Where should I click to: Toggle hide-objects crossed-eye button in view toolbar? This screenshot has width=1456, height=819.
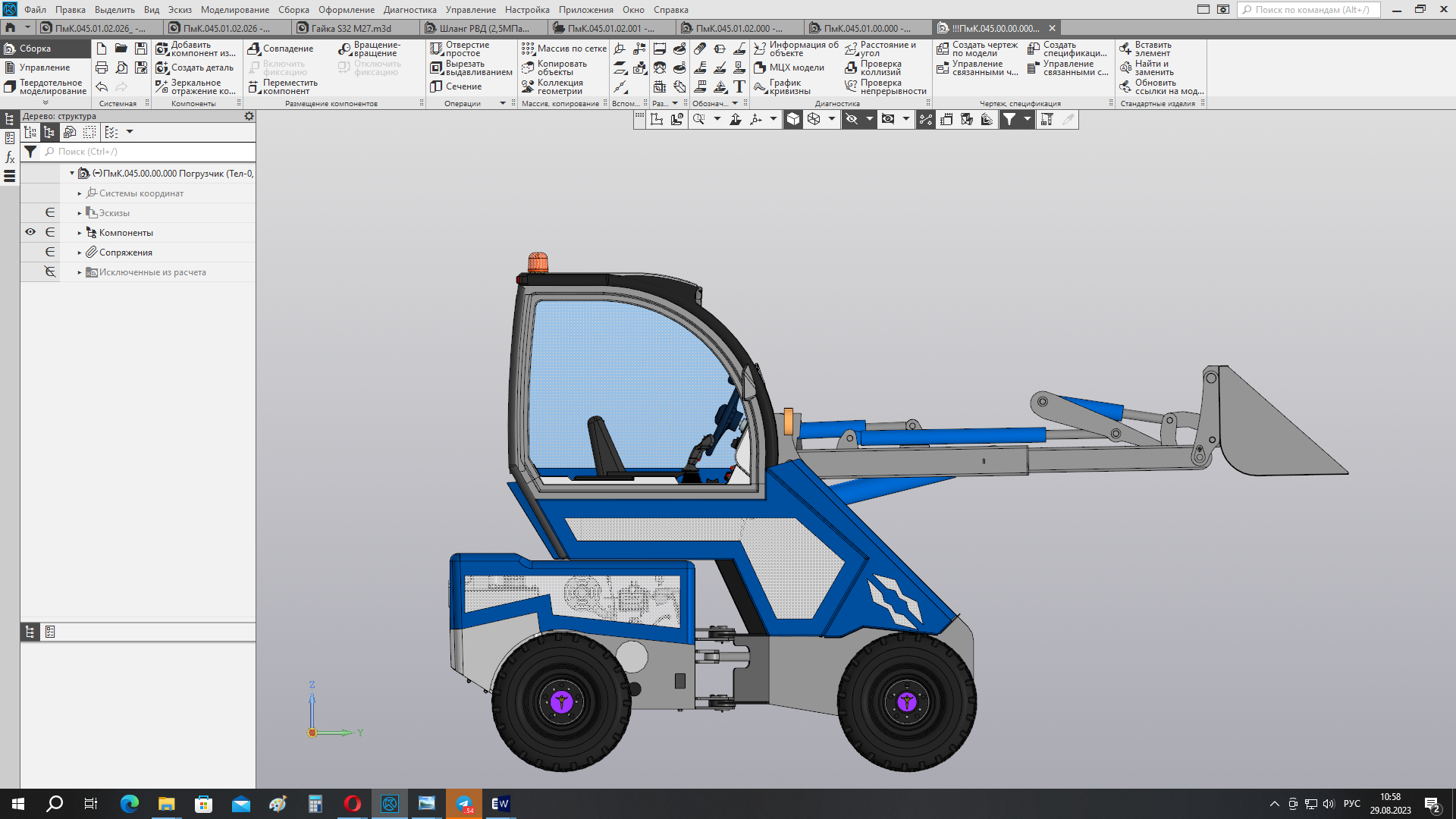(x=852, y=119)
